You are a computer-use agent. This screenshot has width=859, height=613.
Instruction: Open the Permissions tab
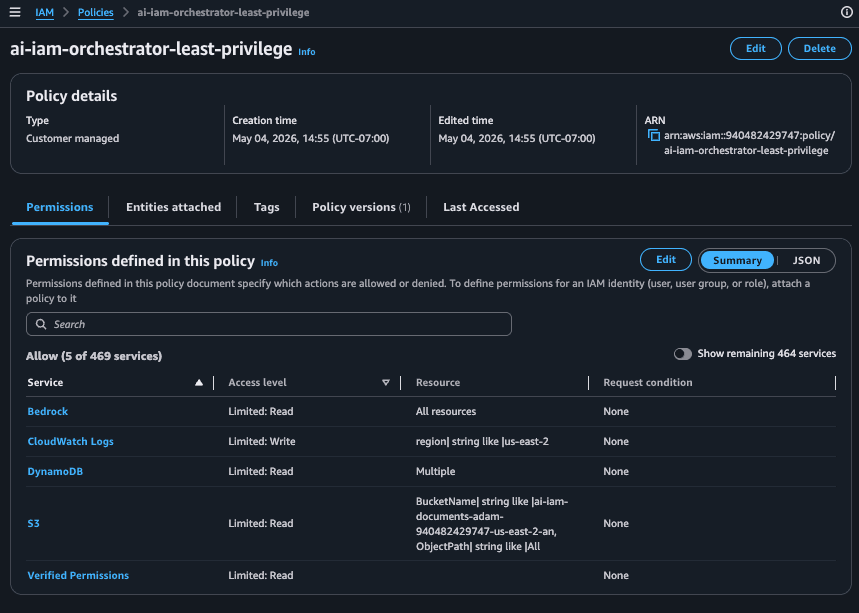[60, 207]
